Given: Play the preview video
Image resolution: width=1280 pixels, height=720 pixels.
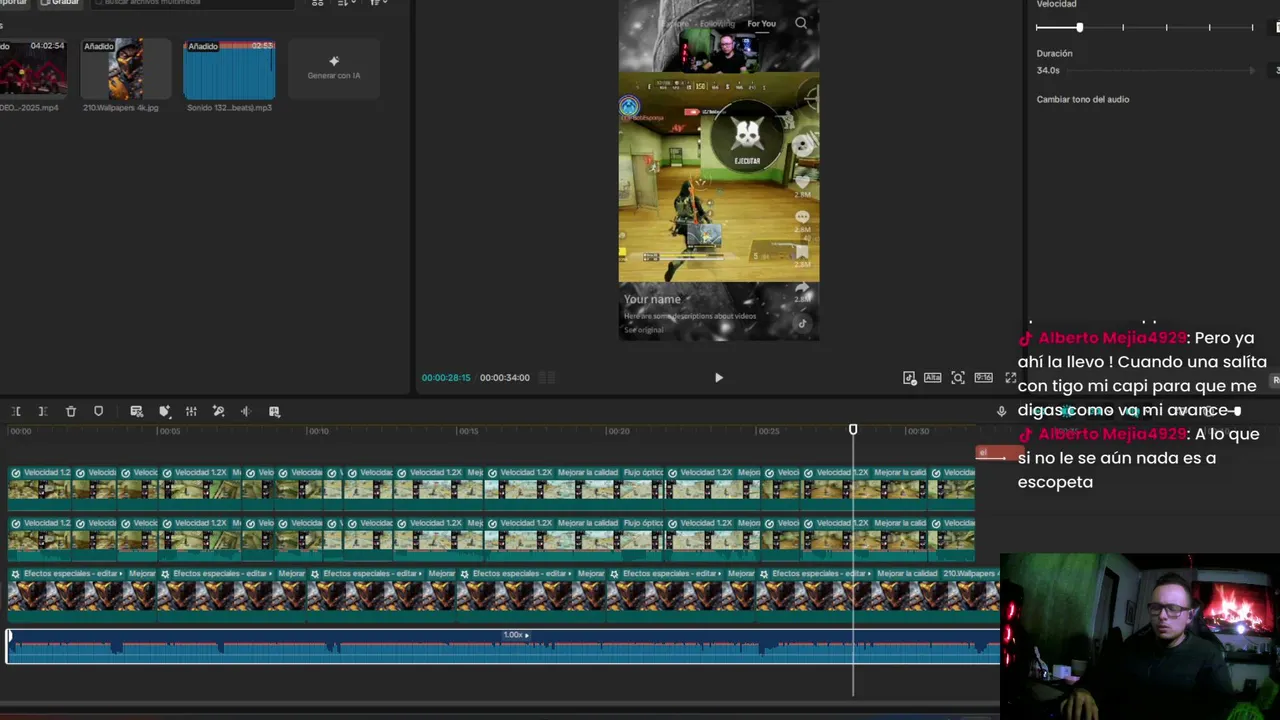Looking at the screenshot, I should coord(718,377).
